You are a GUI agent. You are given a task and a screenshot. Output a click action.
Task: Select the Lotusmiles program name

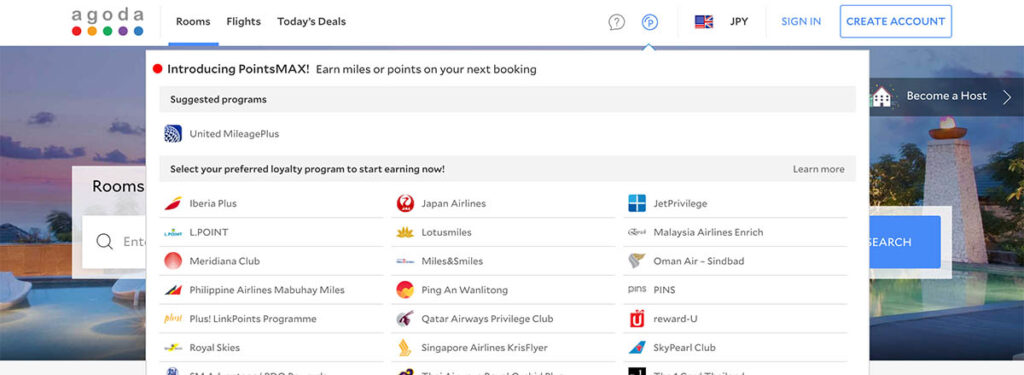click(446, 233)
